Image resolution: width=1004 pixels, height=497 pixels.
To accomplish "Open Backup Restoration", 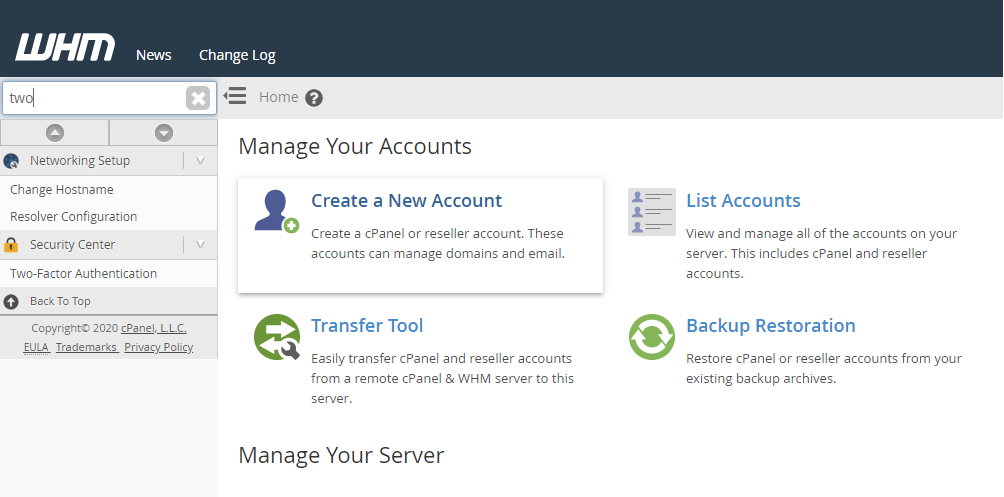I will pos(771,325).
